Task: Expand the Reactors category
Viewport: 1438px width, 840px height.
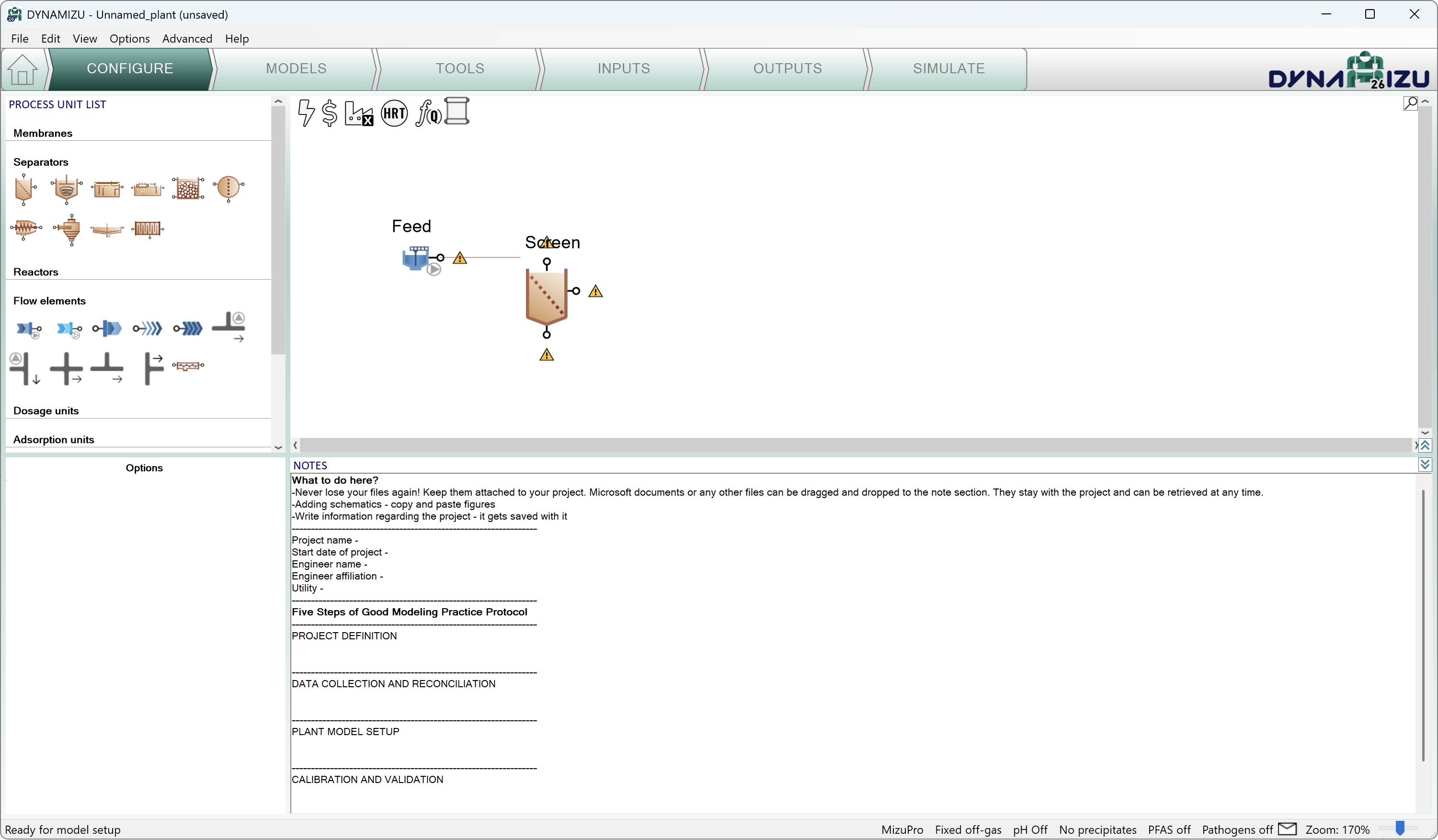Action: click(x=35, y=272)
